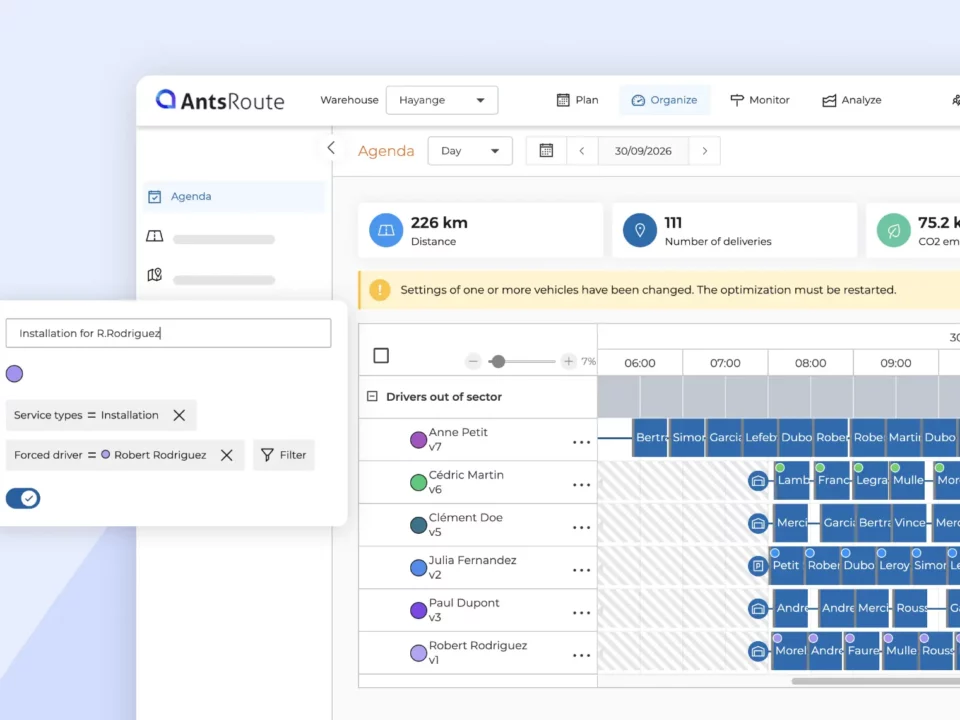Click Anne Petit's purple color dot
This screenshot has height=720, width=960.
[x=418, y=440]
